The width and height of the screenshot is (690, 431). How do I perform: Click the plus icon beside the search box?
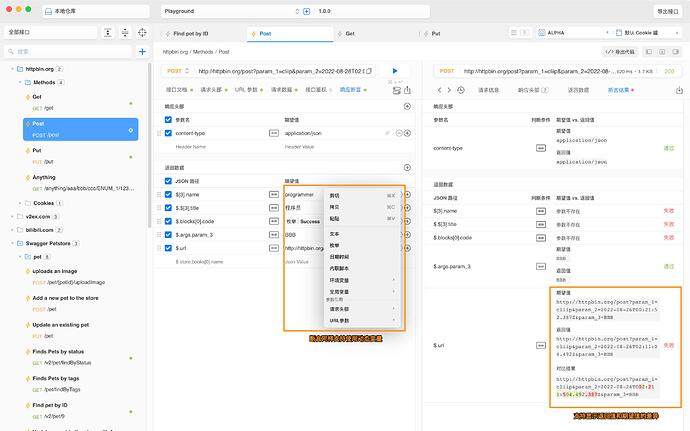click(x=142, y=51)
